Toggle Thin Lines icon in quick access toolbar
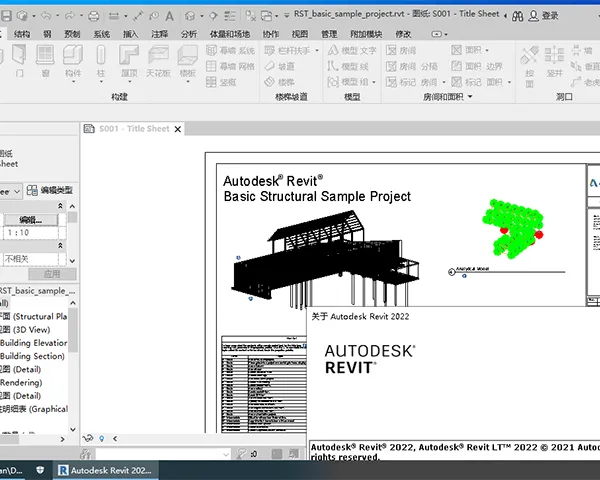The width and height of the screenshot is (600, 480). click(x=230, y=16)
